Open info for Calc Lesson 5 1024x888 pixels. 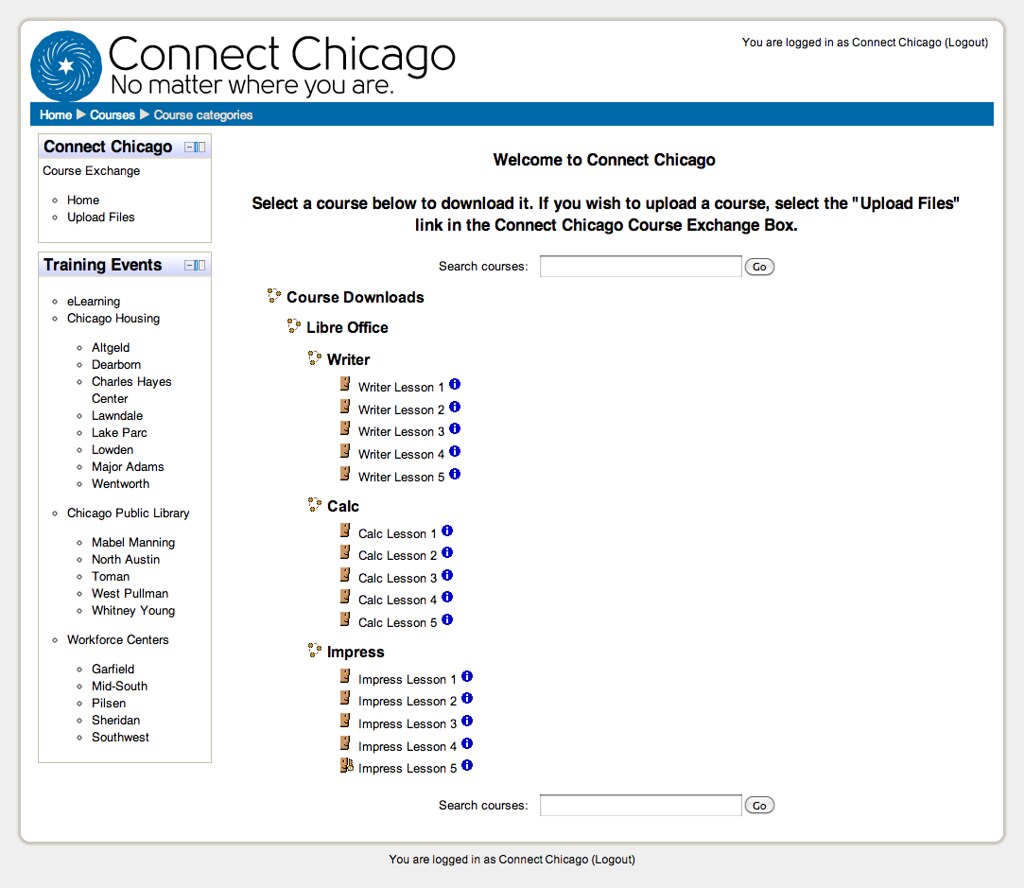pyautogui.click(x=447, y=620)
